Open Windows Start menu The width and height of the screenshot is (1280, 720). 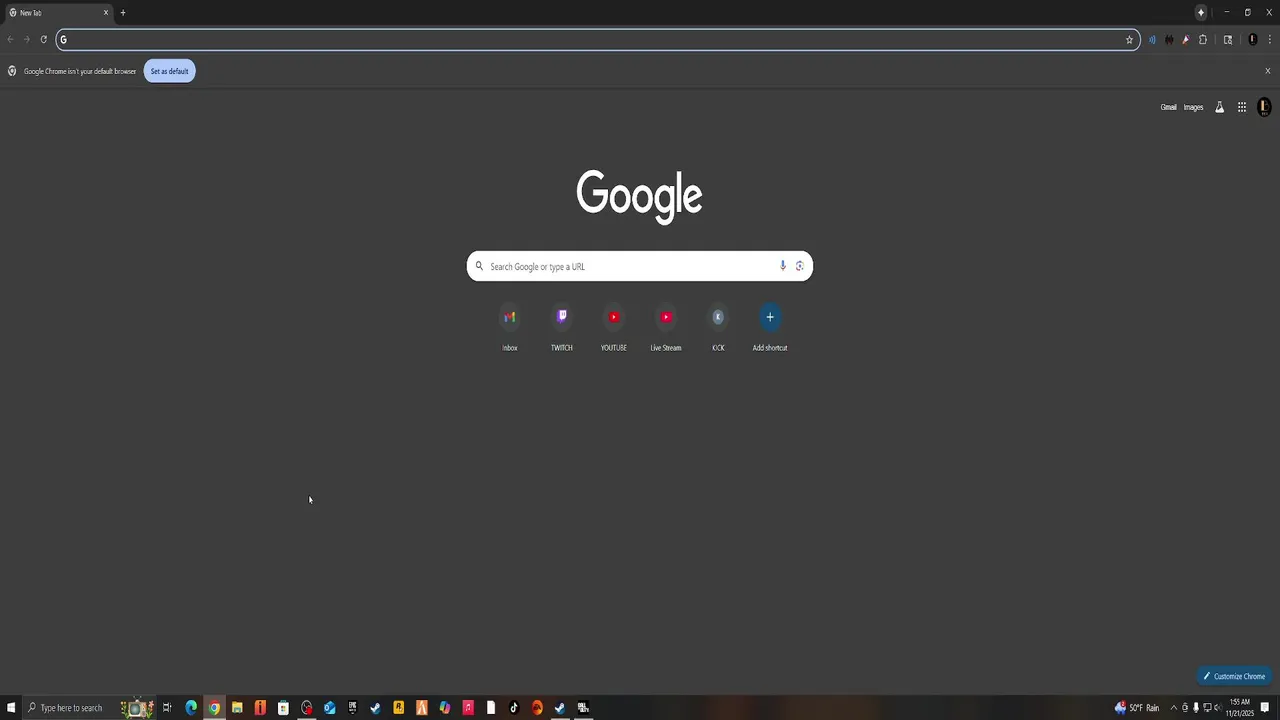(11, 708)
